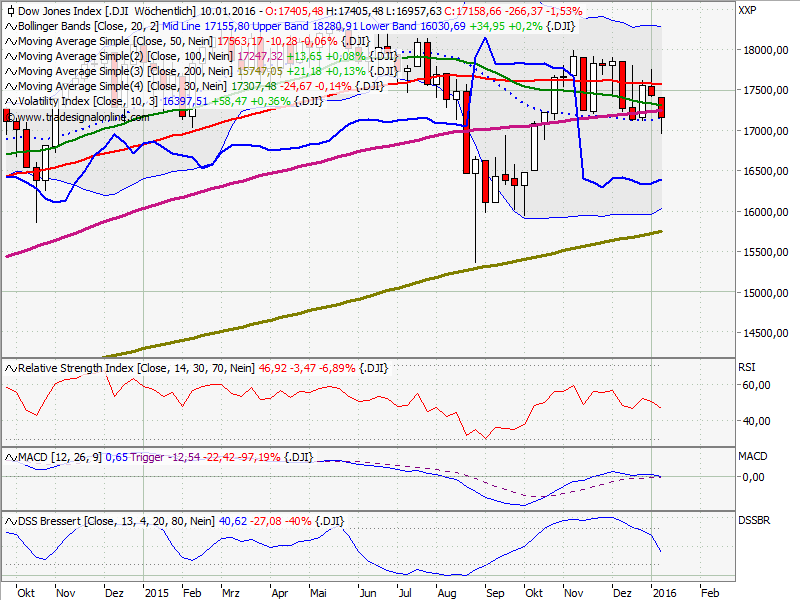Click the zigzag icon before Volatility Index
The width and height of the screenshot is (800, 600).
(x=11, y=101)
